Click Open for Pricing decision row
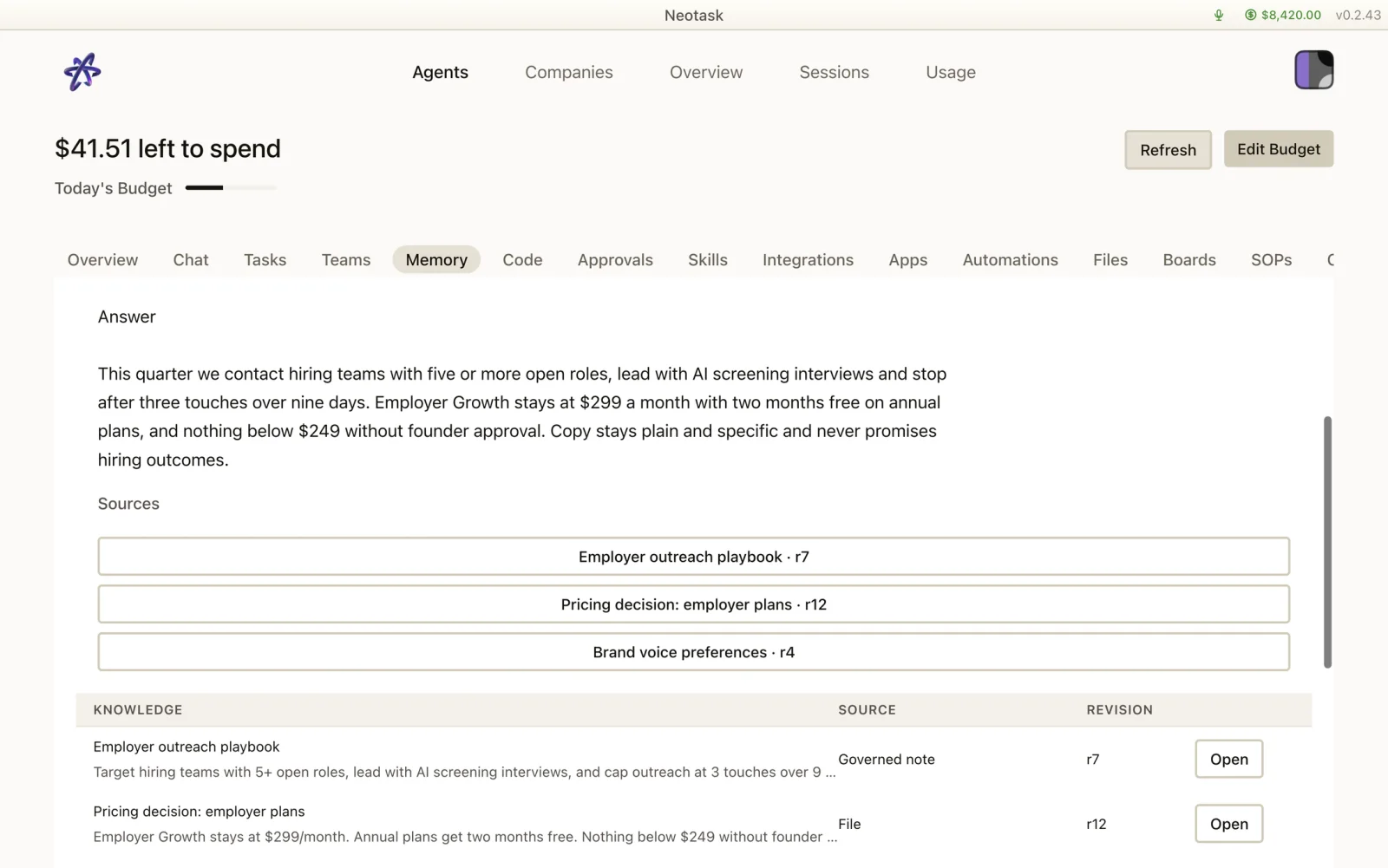Viewport: 1388px width, 868px height. click(1228, 824)
